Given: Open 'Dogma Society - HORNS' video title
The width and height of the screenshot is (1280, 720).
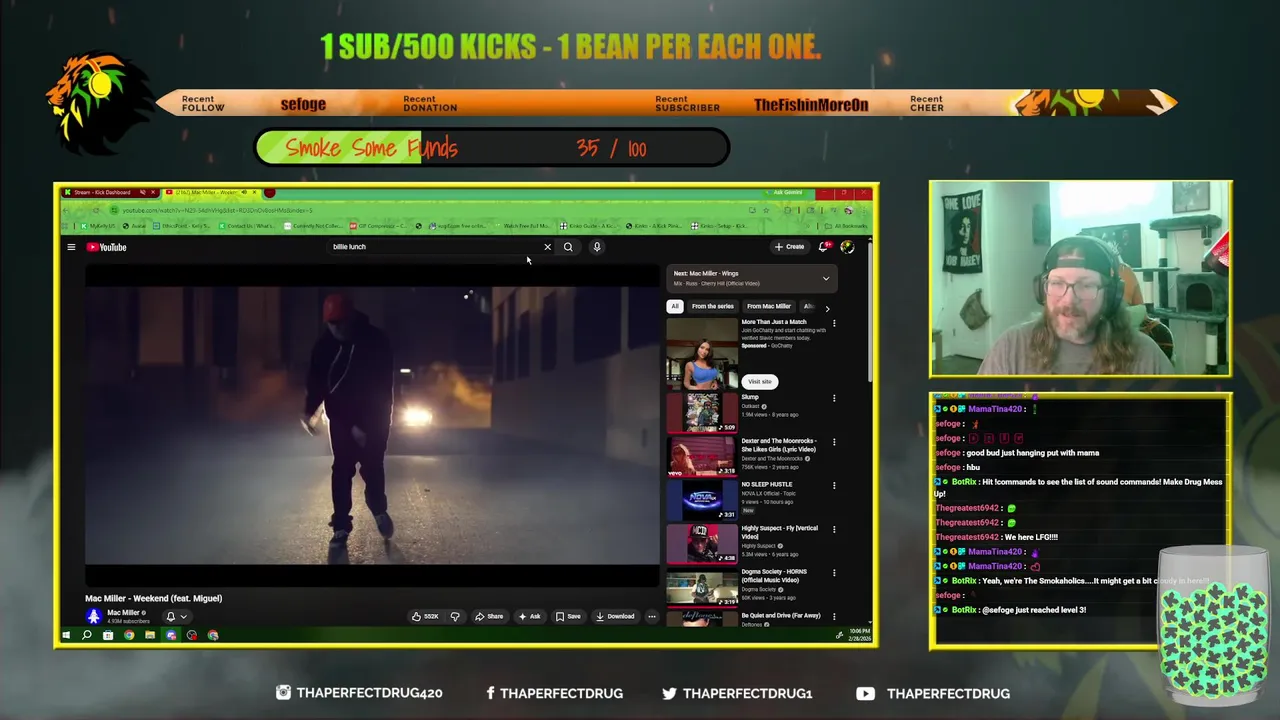Looking at the screenshot, I should click(x=774, y=576).
